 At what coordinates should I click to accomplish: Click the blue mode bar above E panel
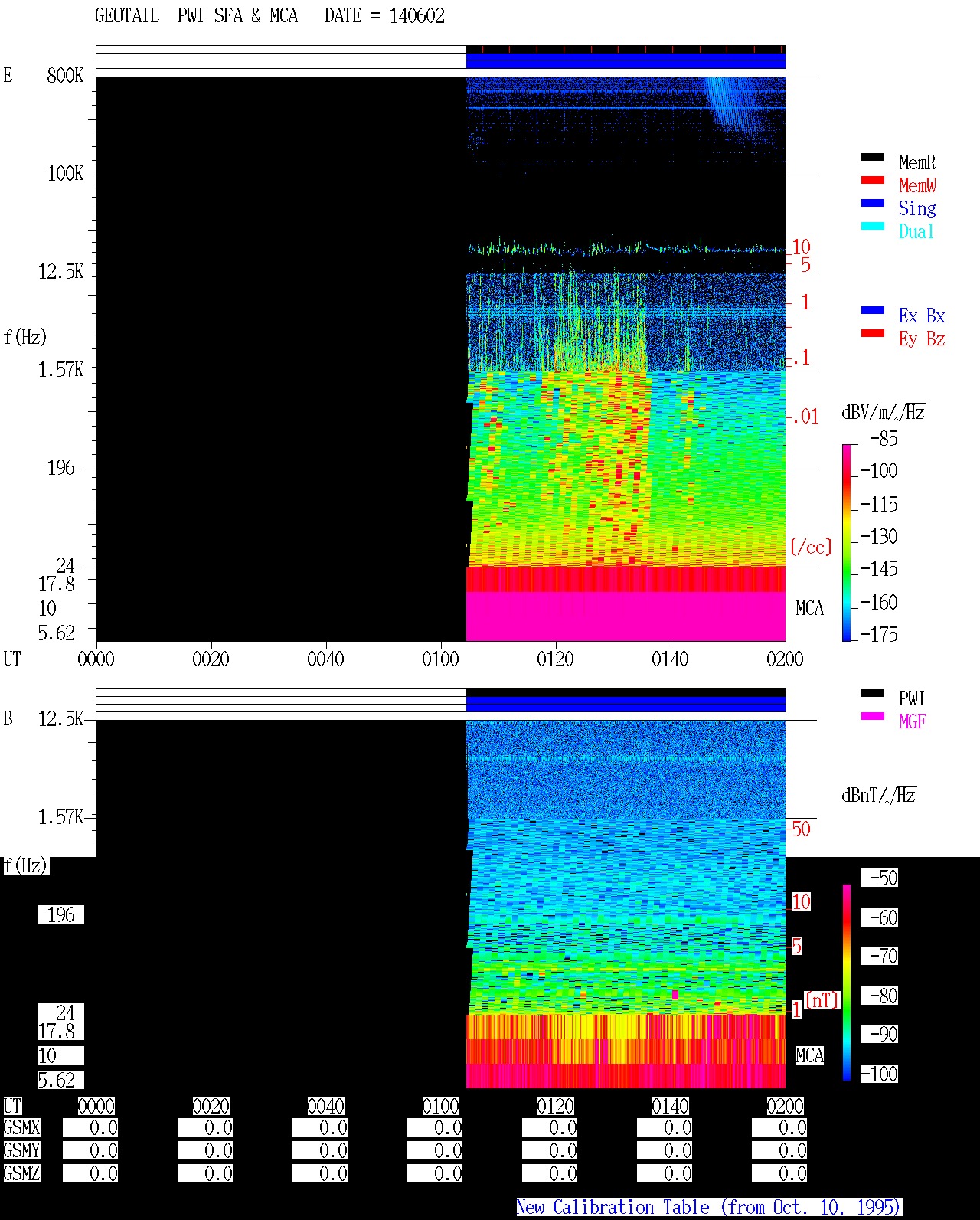[626, 61]
